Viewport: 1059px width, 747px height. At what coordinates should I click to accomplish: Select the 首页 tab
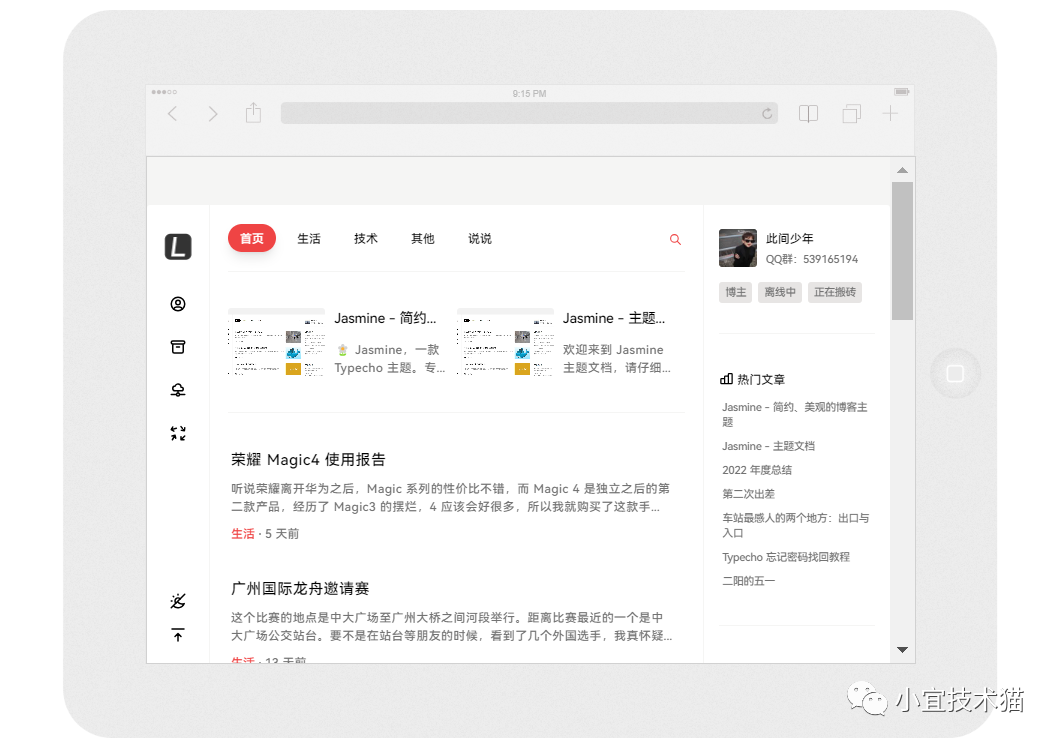click(252, 239)
